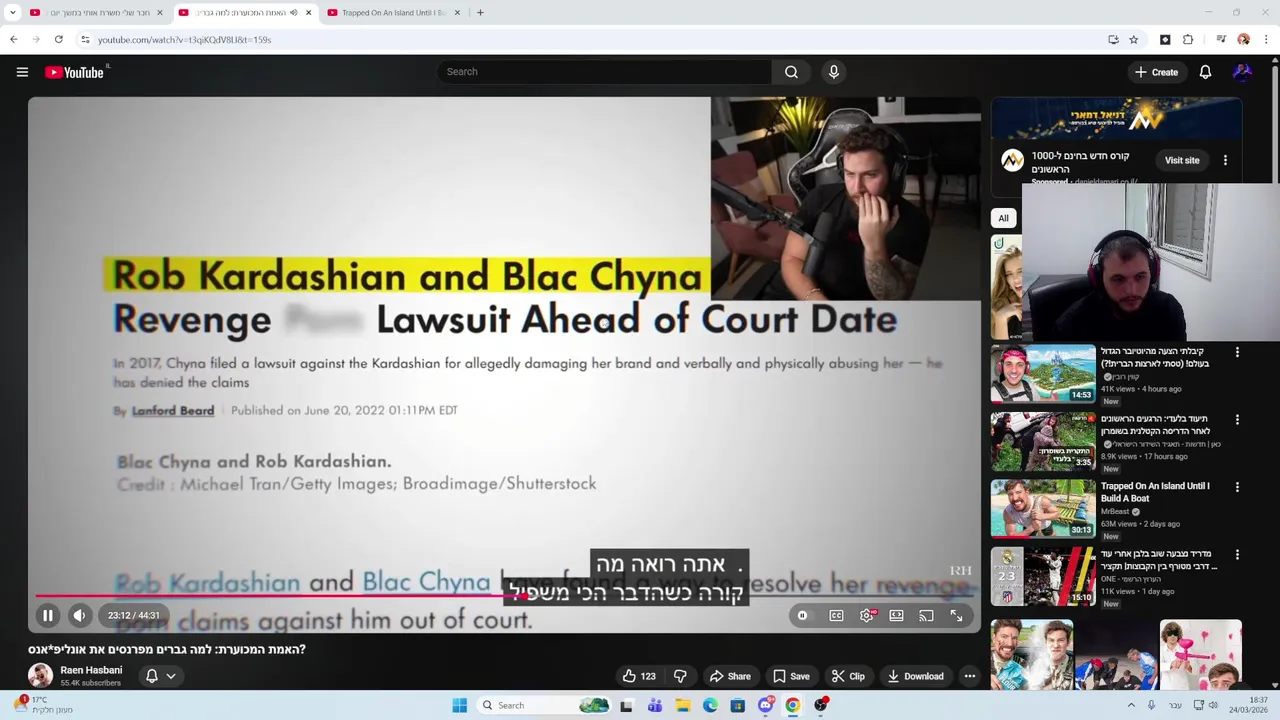The image size is (1280, 720).
Task: Pause the video
Action: click(47, 616)
